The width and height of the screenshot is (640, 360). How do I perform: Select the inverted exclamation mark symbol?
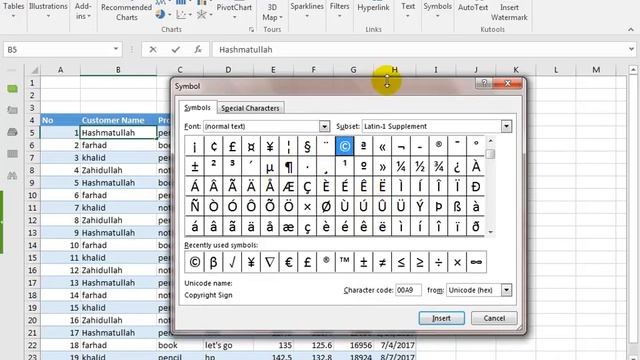[x=194, y=146]
